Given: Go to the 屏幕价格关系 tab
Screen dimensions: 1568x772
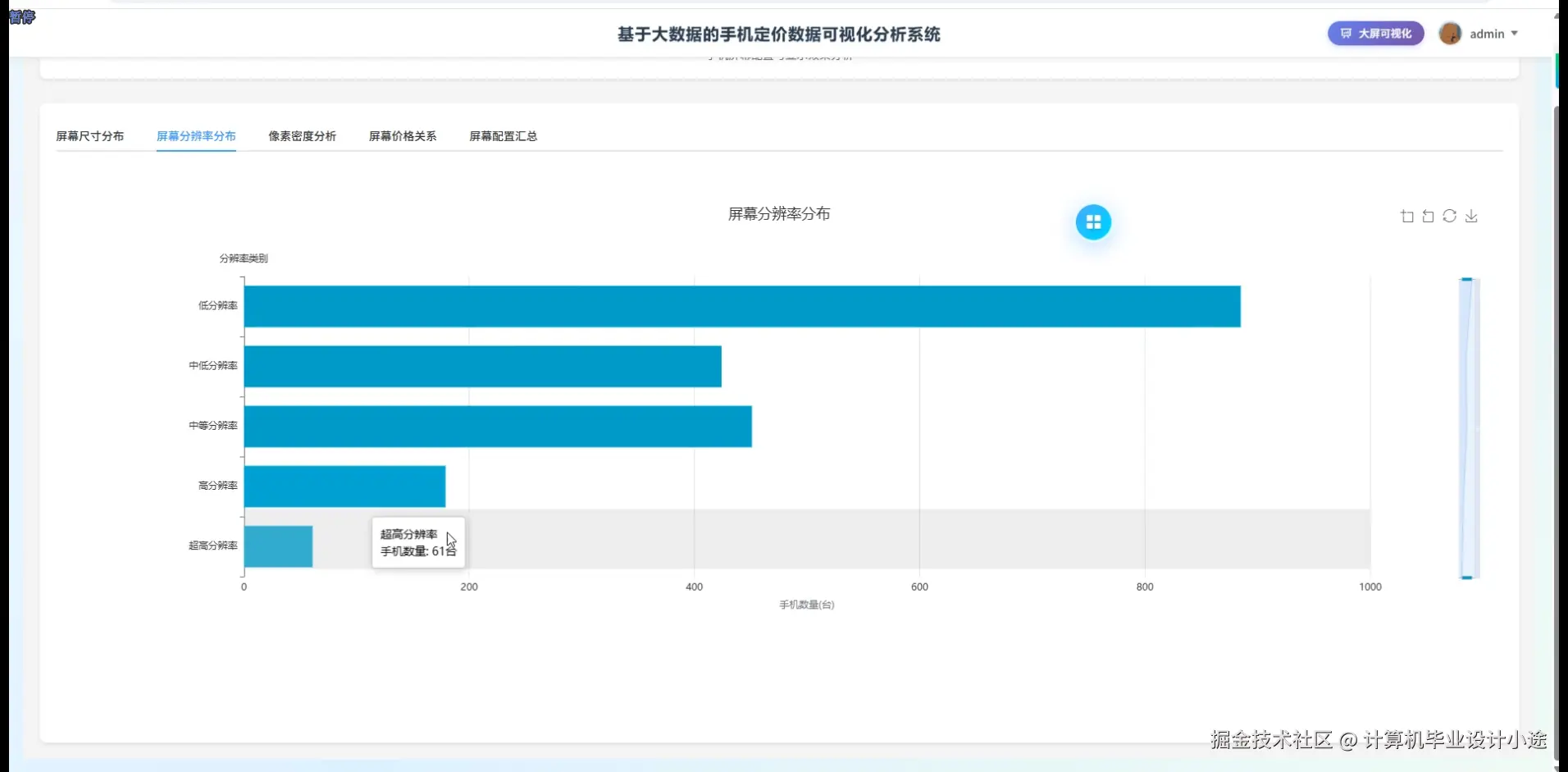Looking at the screenshot, I should click(403, 136).
